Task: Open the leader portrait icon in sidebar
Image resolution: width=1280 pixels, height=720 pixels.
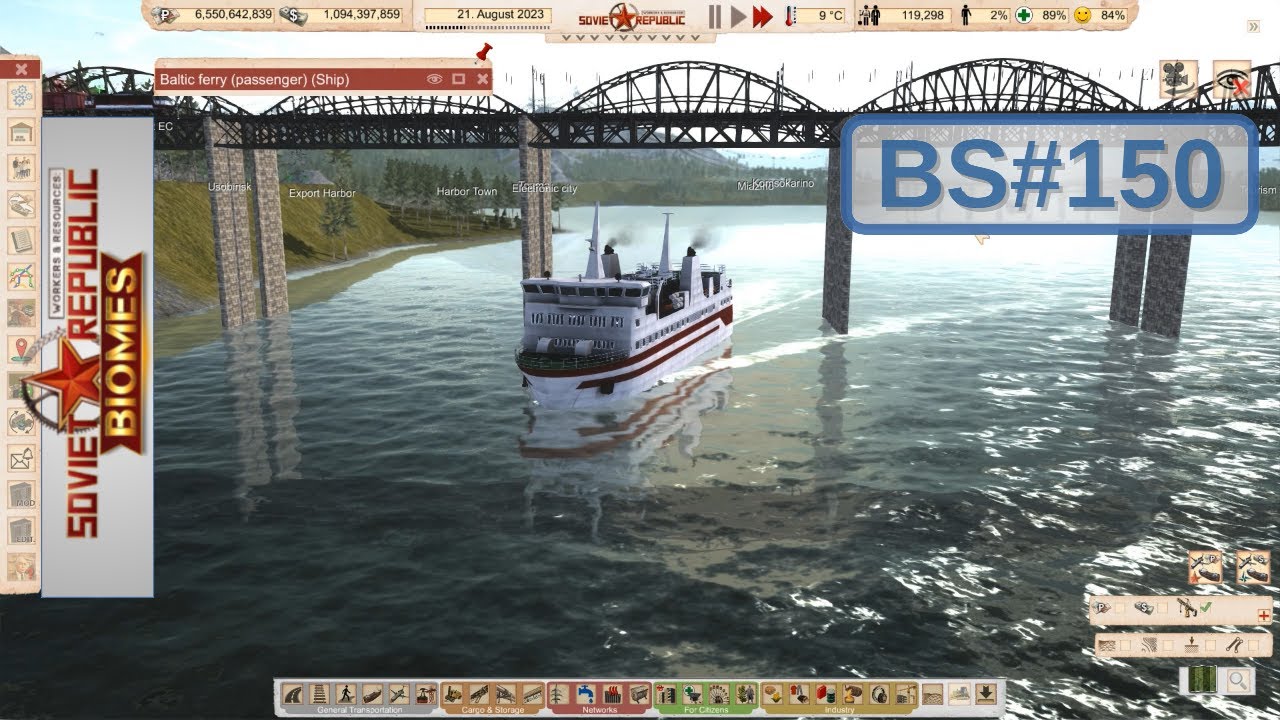Action: tap(21, 566)
